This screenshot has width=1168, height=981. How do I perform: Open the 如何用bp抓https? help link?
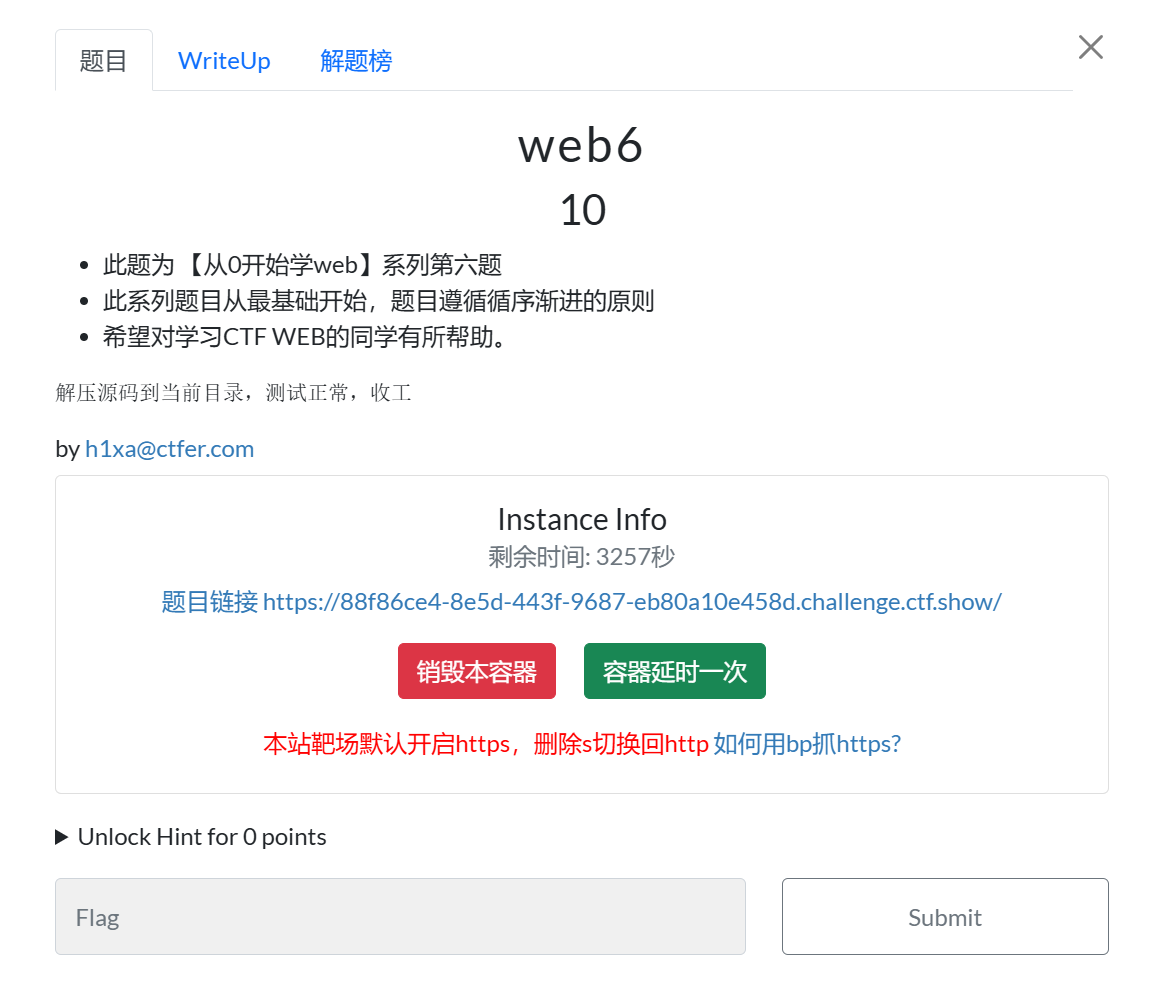coord(807,744)
